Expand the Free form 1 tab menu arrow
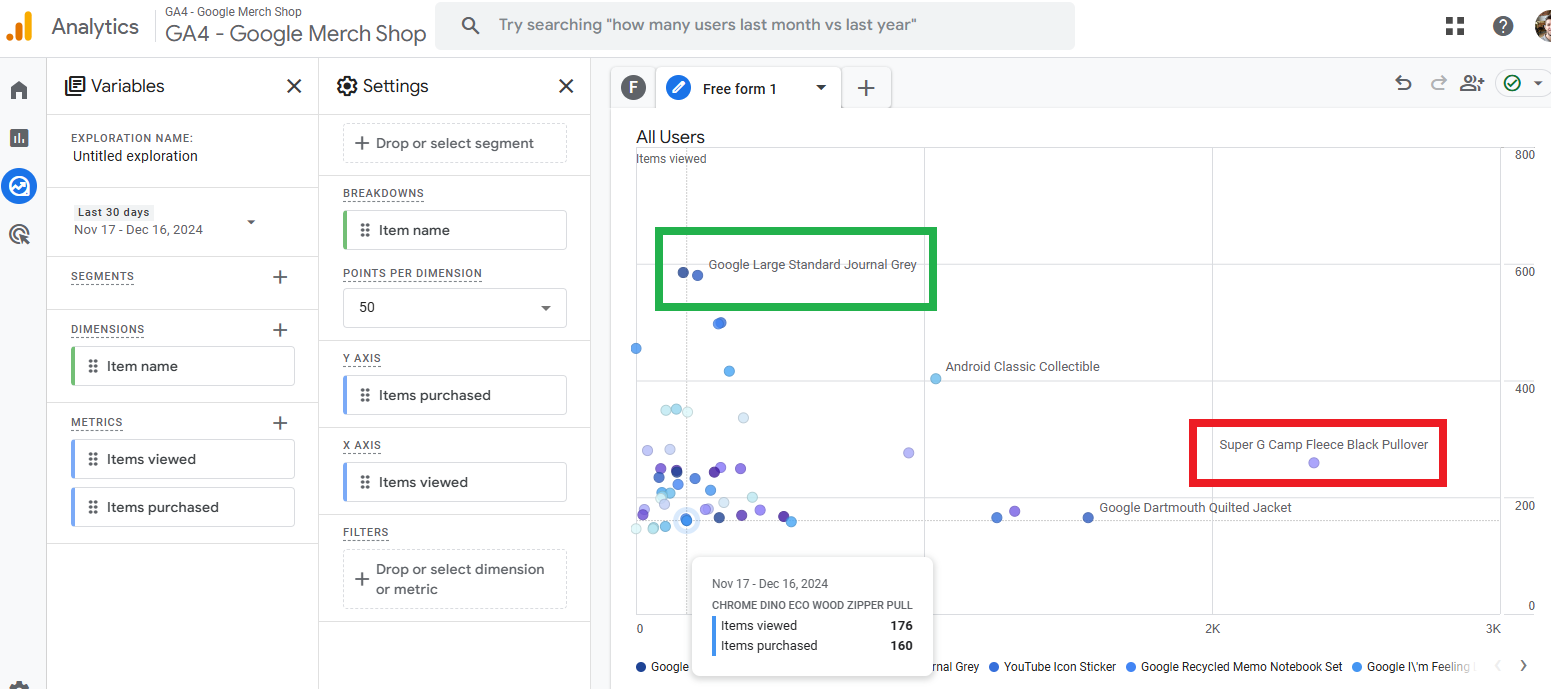The image size is (1551, 689). coord(821,88)
